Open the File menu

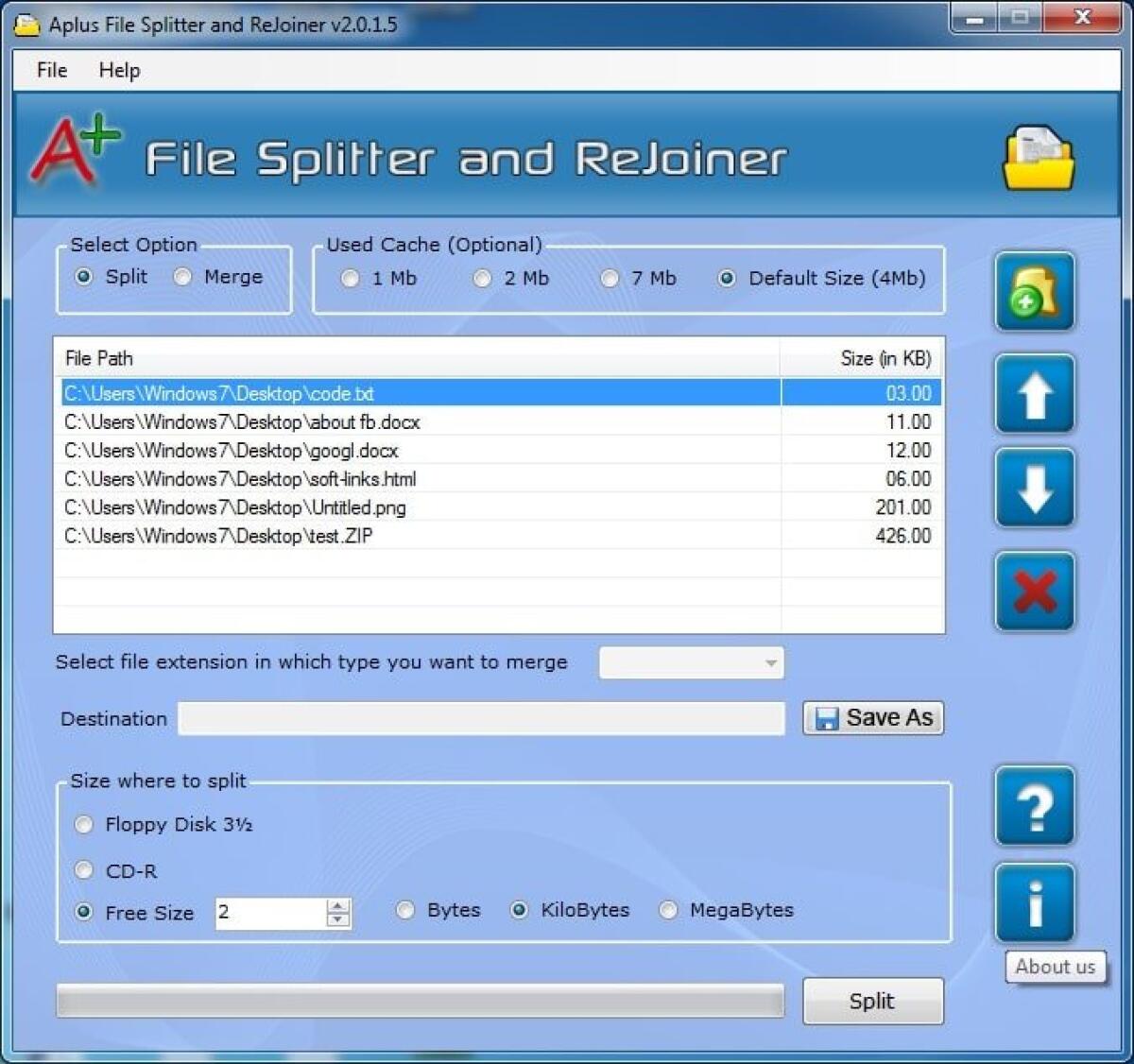click(52, 70)
